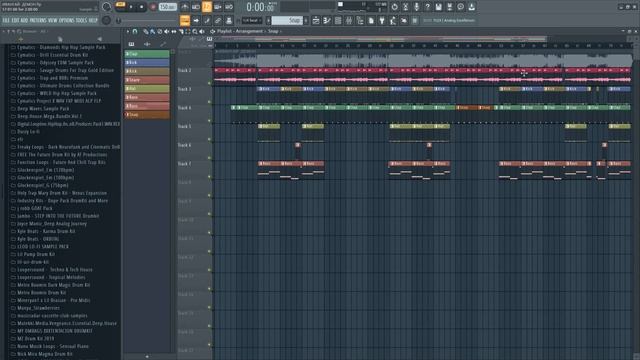Click the chat bubble icon in top toolbar
This screenshot has height=360, width=640.
pyautogui.click(x=460, y=7)
